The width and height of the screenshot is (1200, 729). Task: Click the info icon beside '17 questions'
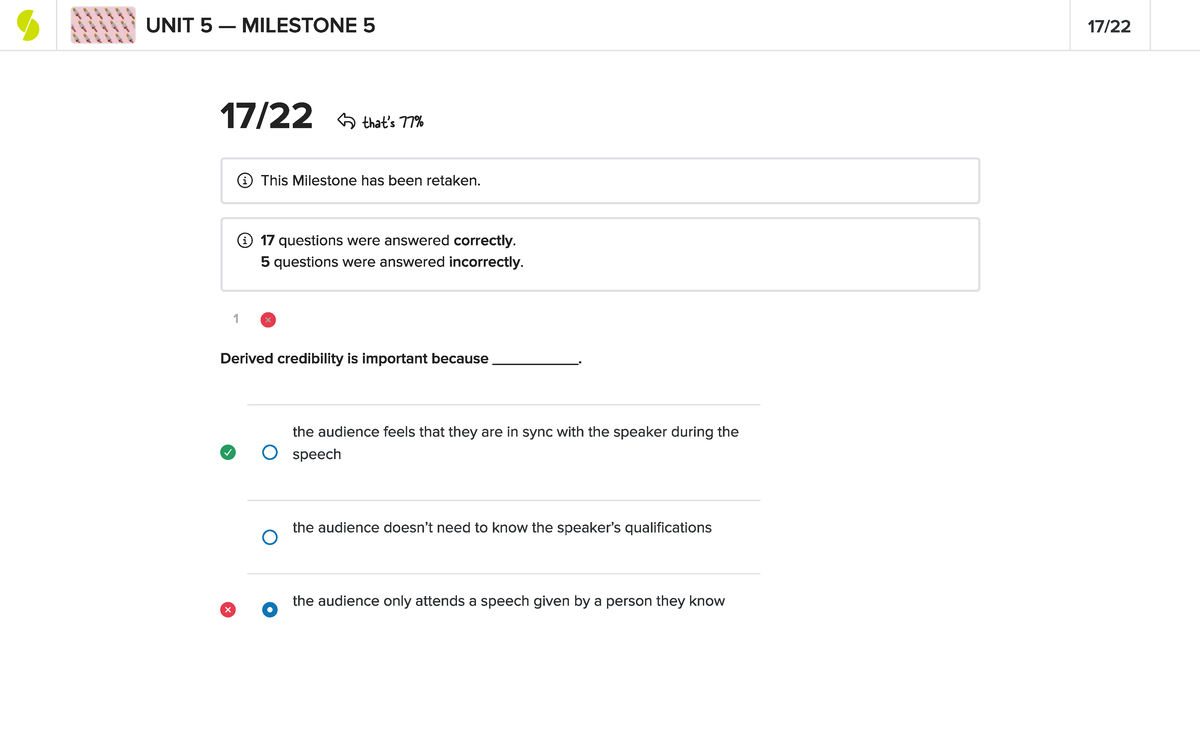(x=244, y=241)
